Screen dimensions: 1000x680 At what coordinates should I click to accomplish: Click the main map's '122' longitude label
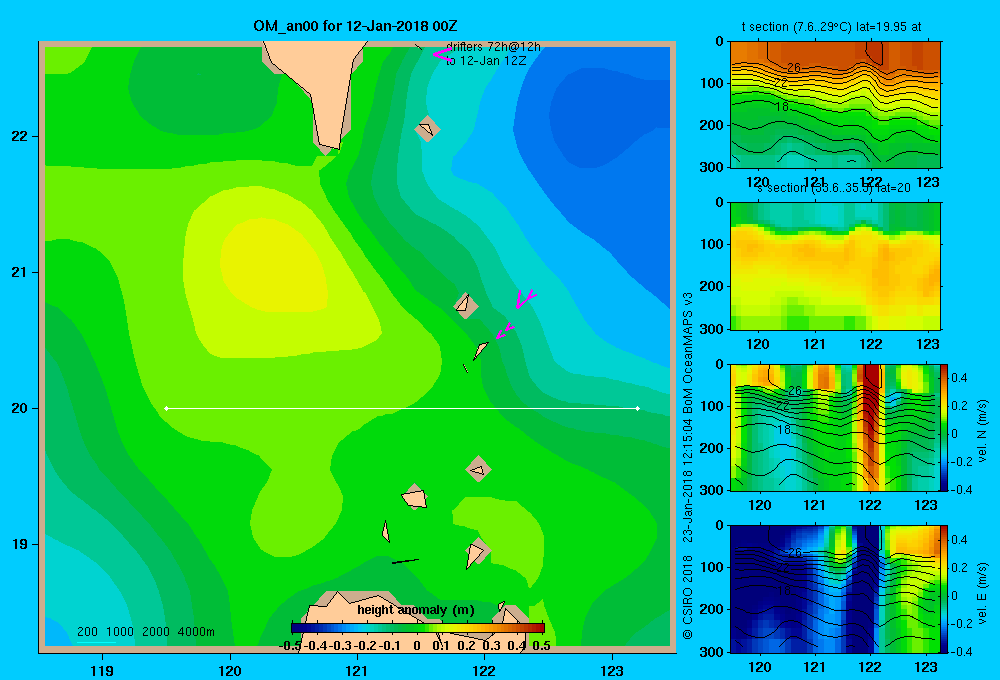[x=484, y=670]
